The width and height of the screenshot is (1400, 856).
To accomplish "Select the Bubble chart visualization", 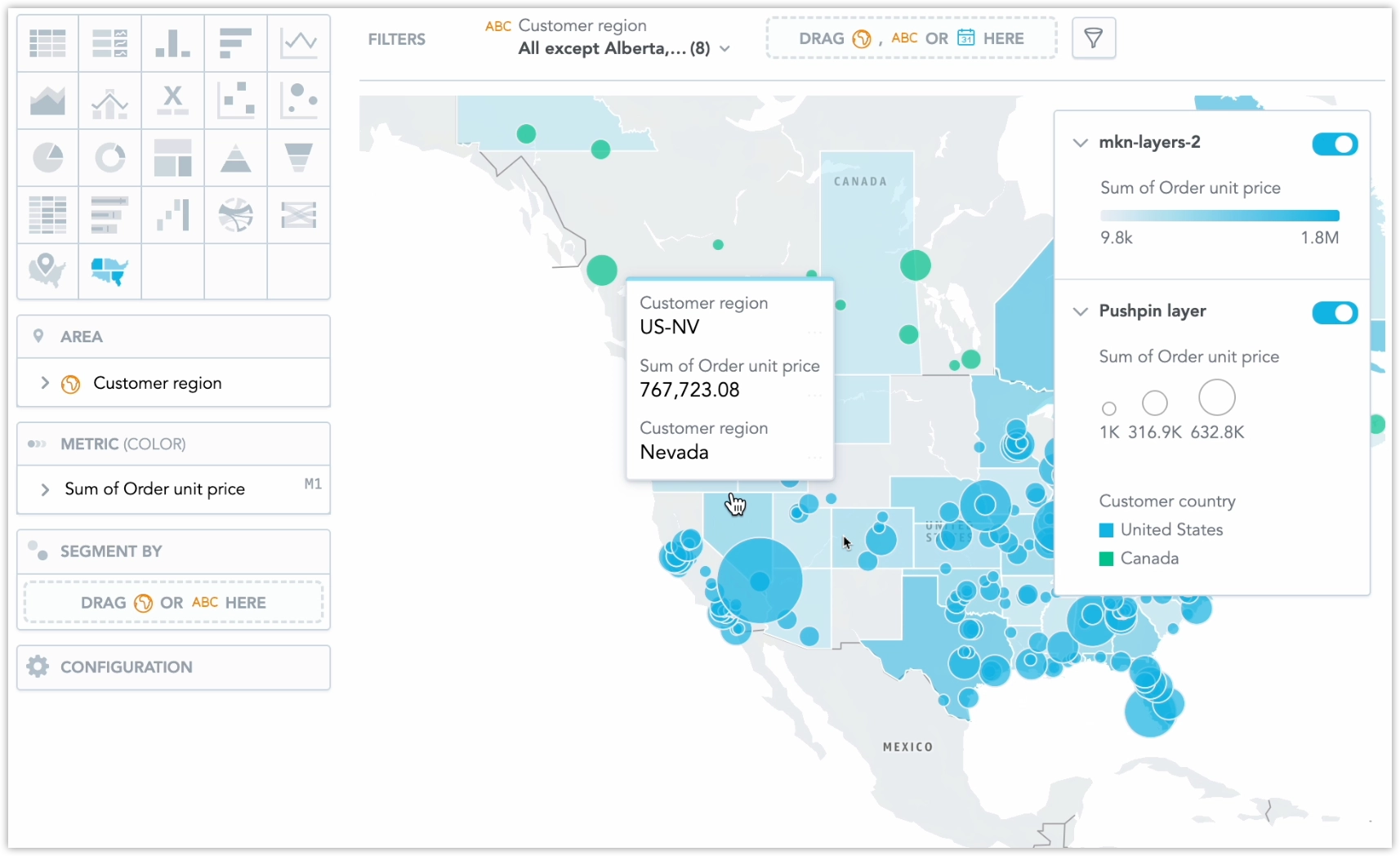I will [298, 100].
